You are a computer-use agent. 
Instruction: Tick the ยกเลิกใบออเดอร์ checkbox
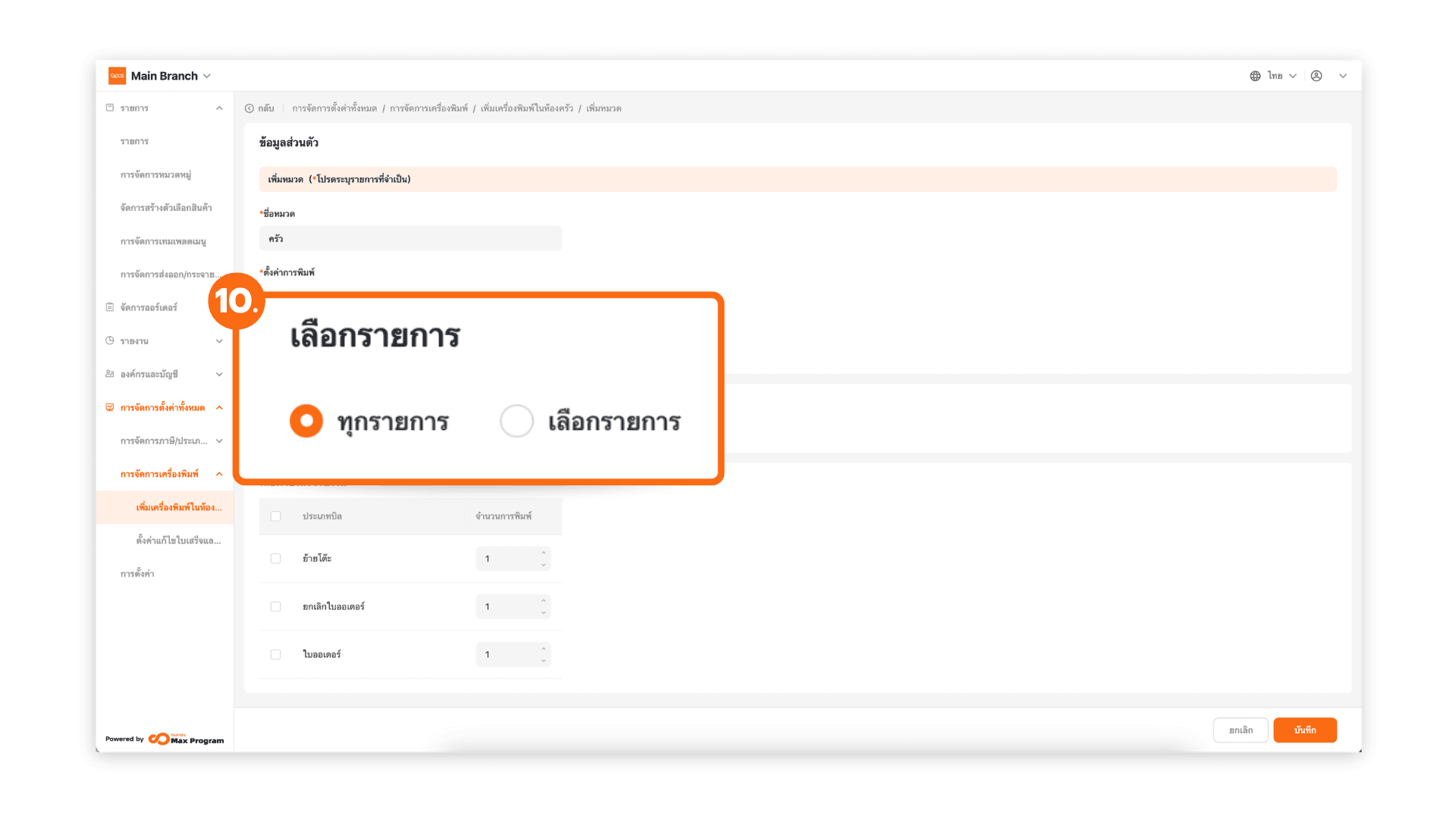pos(276,607)
